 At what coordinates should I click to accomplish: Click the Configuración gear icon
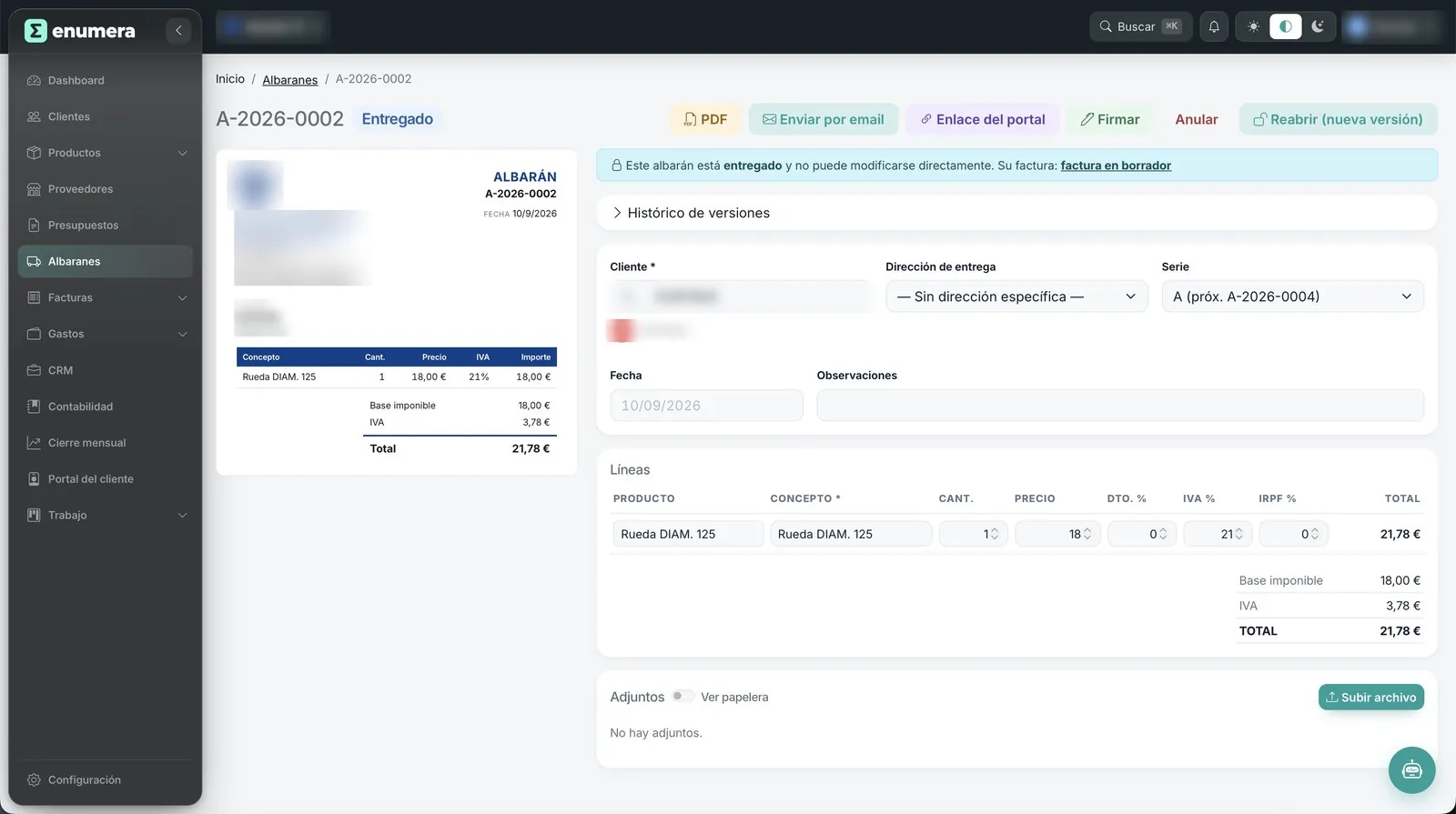click(34, 780)
